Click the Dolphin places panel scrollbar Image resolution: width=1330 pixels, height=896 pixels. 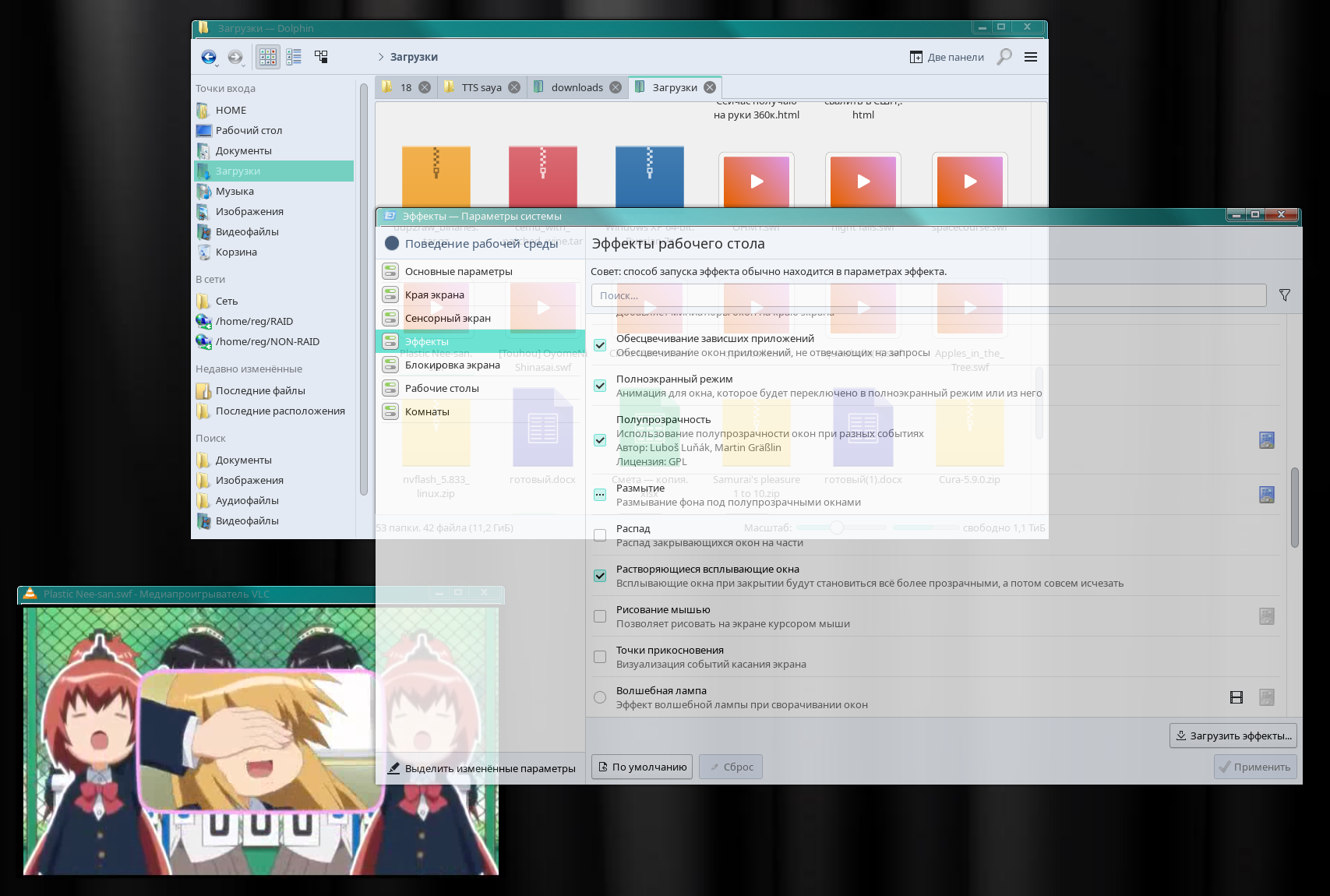click(363, 288)
